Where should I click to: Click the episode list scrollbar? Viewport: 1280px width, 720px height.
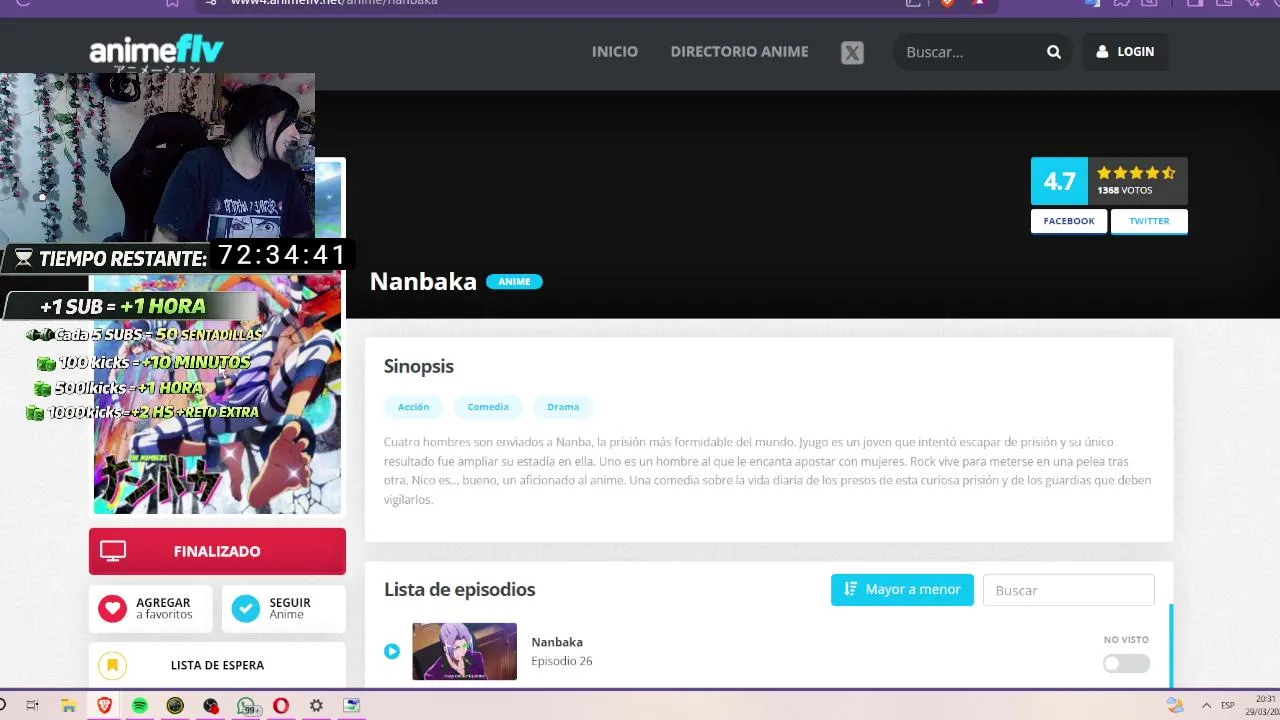pos(1170,646)
